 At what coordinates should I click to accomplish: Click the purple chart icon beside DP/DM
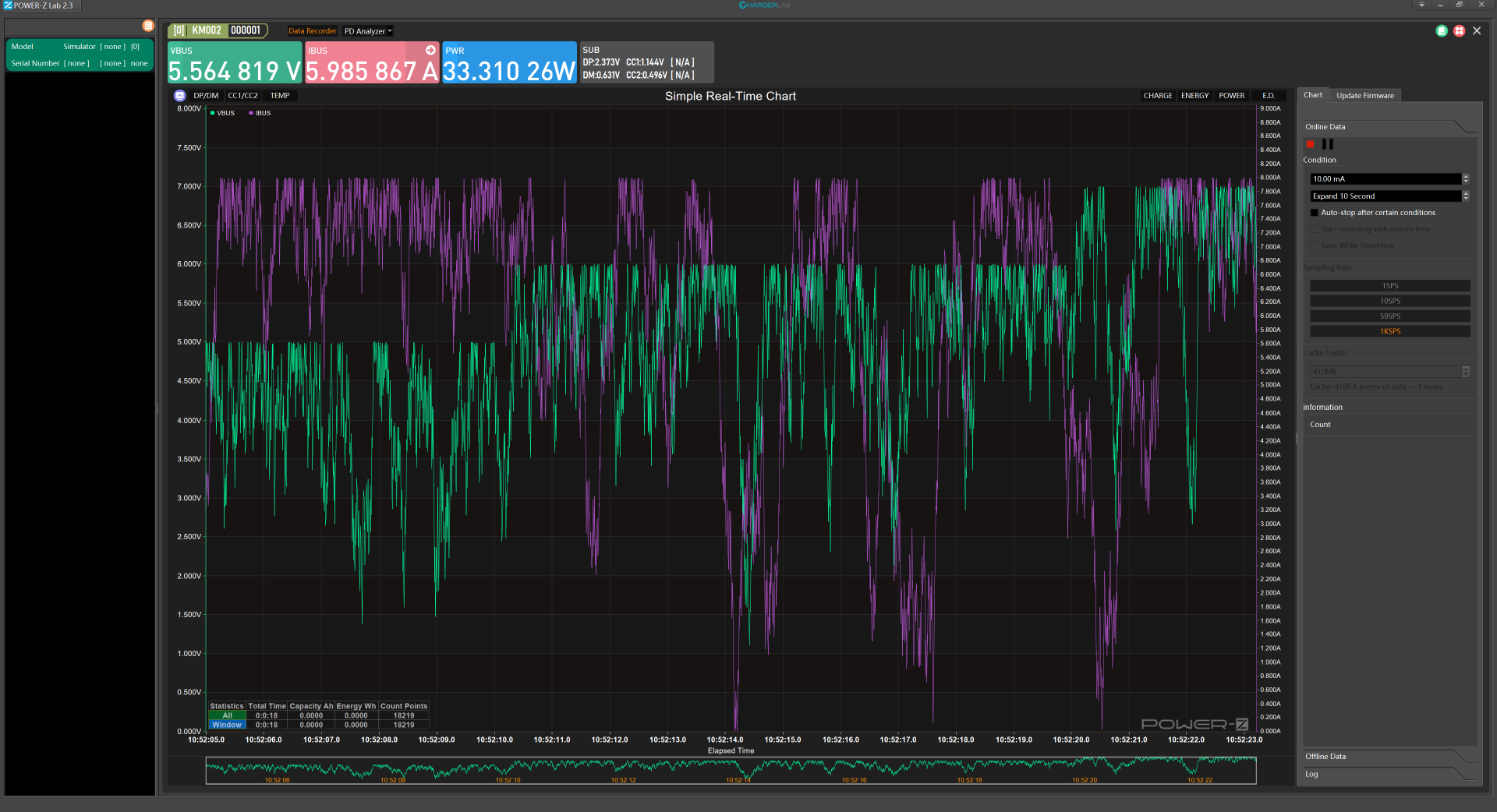pyautogui.click(x=180, y=96)
